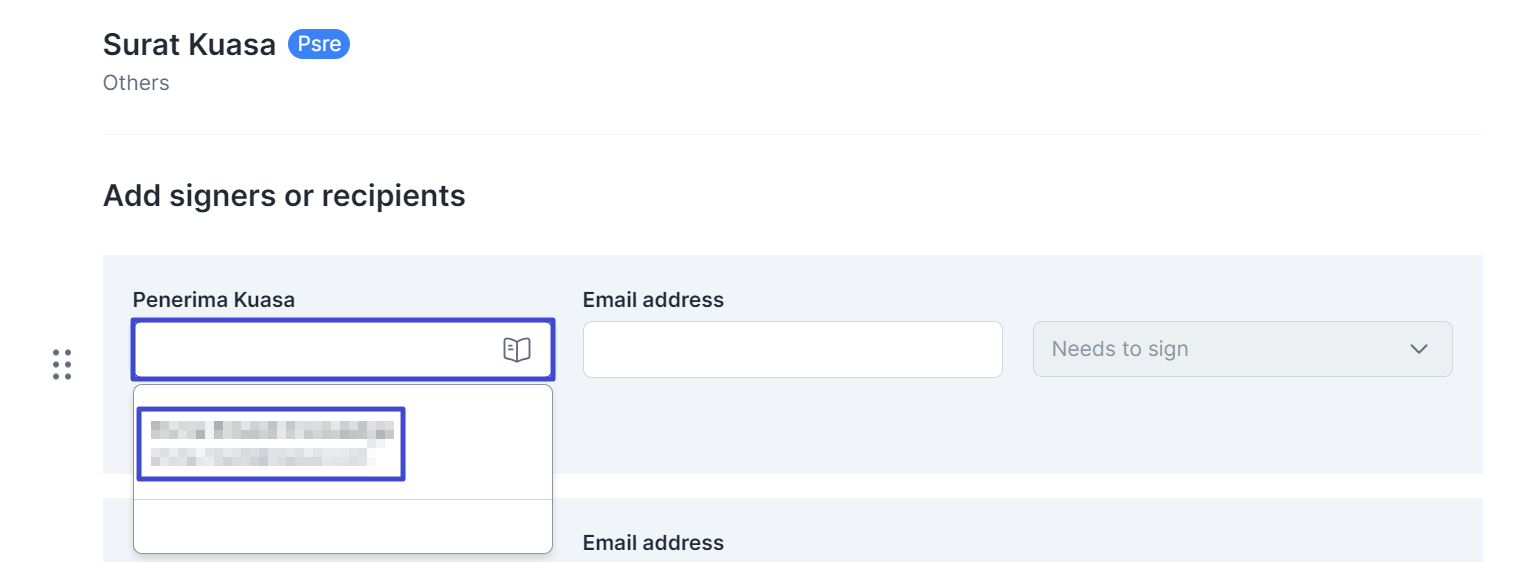Click the chevron arrow on Needs to sign
1513x562 pixels.
point(1418,349)
